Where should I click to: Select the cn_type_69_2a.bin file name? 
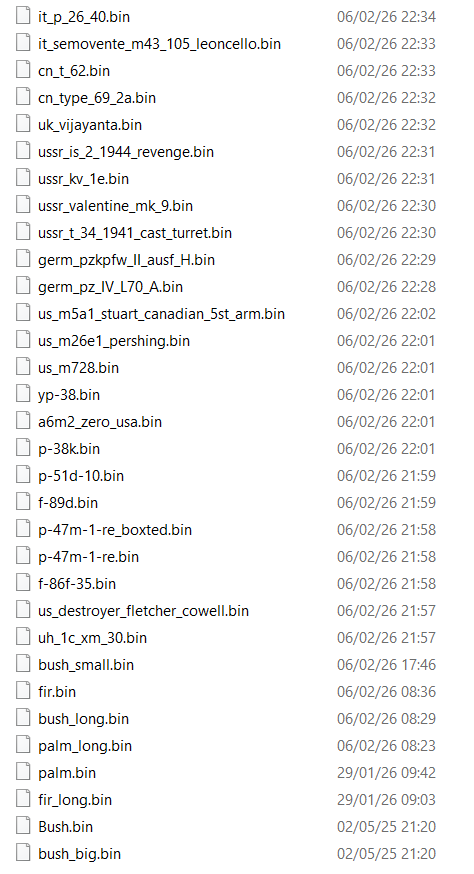pos(97,98)
